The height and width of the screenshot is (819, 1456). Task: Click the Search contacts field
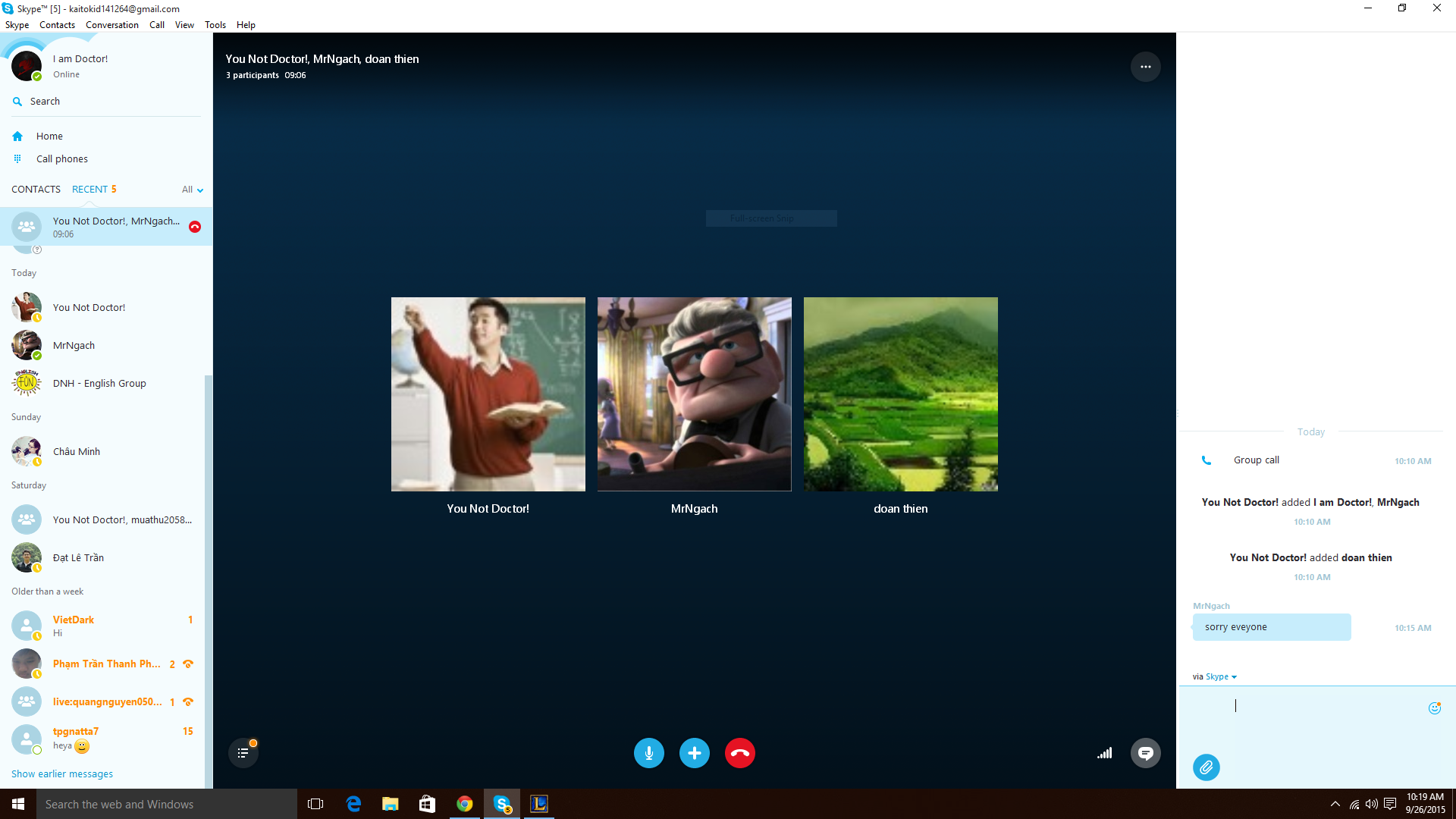point(106,102)
